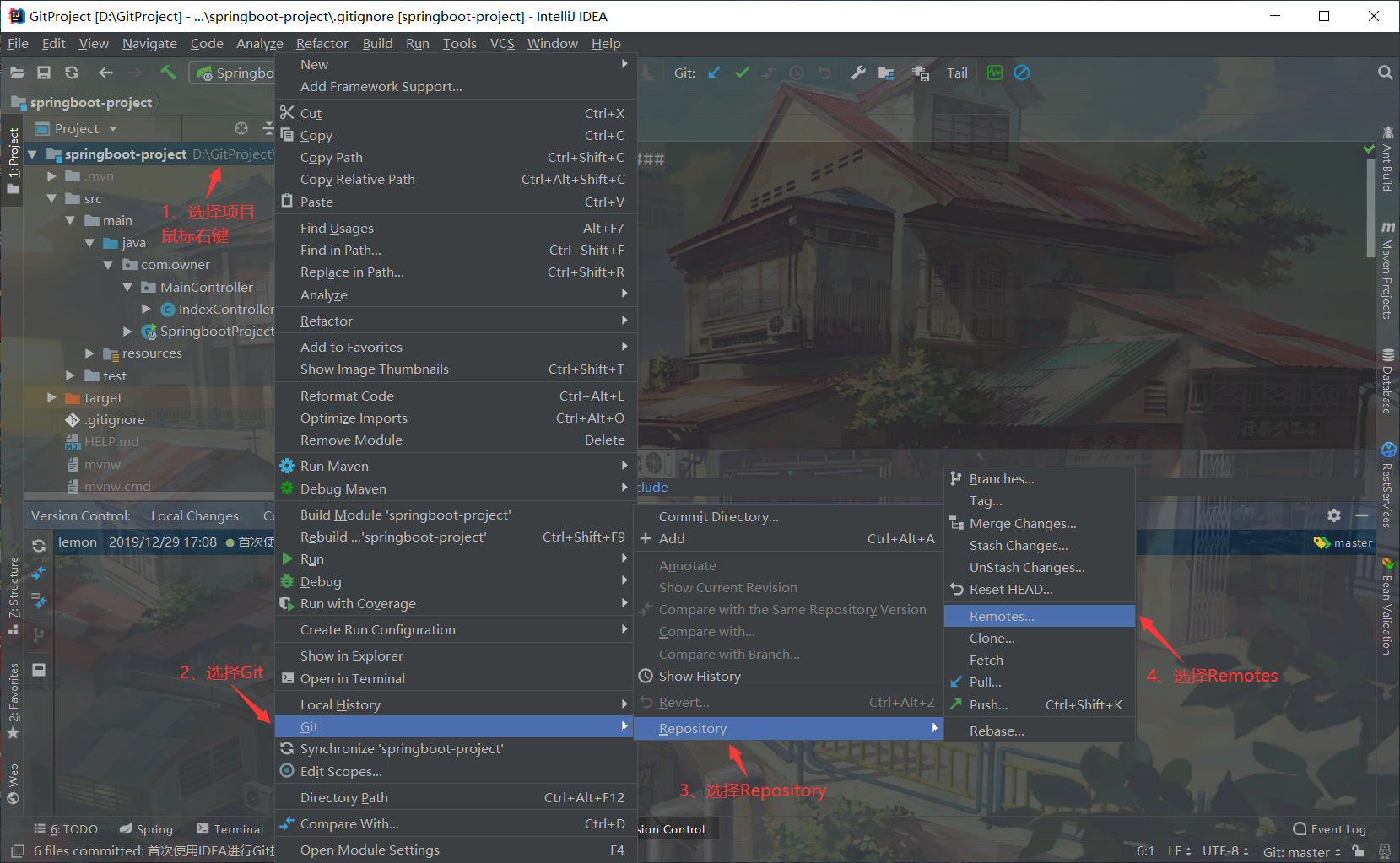
Task: Click the green Commit changes checkmark icon
Action: point(742,73)
